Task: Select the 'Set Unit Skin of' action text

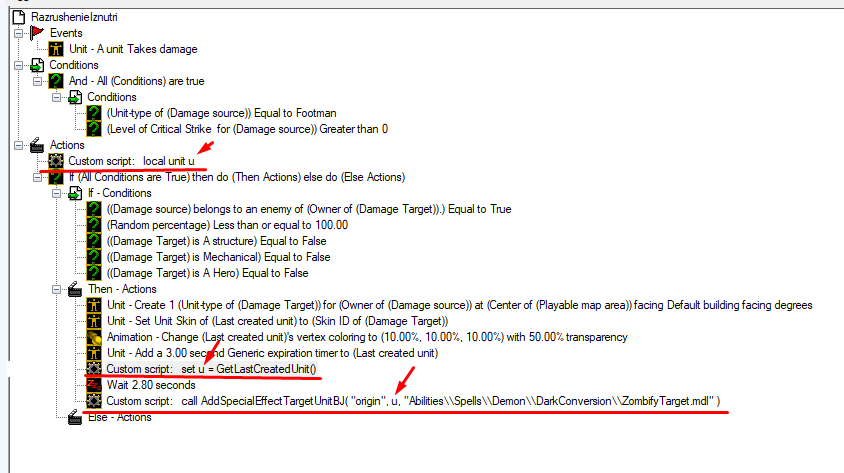Action: (x=277, y=321)
